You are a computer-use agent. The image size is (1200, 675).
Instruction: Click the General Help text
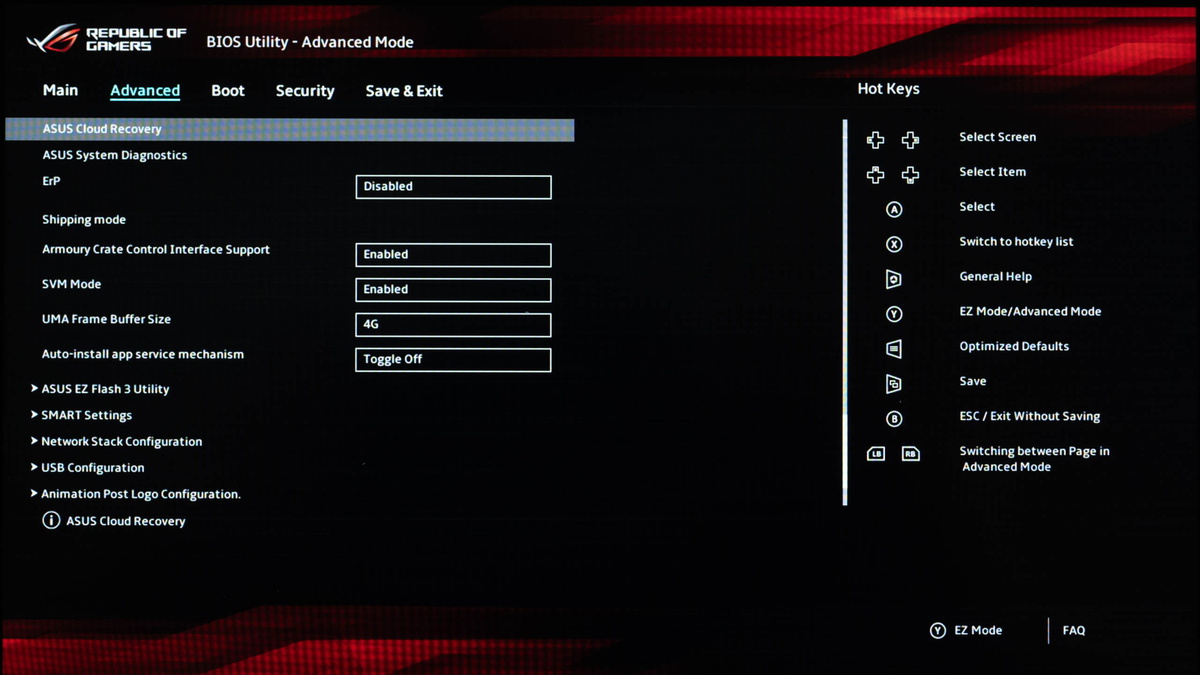tap(995, 277)
